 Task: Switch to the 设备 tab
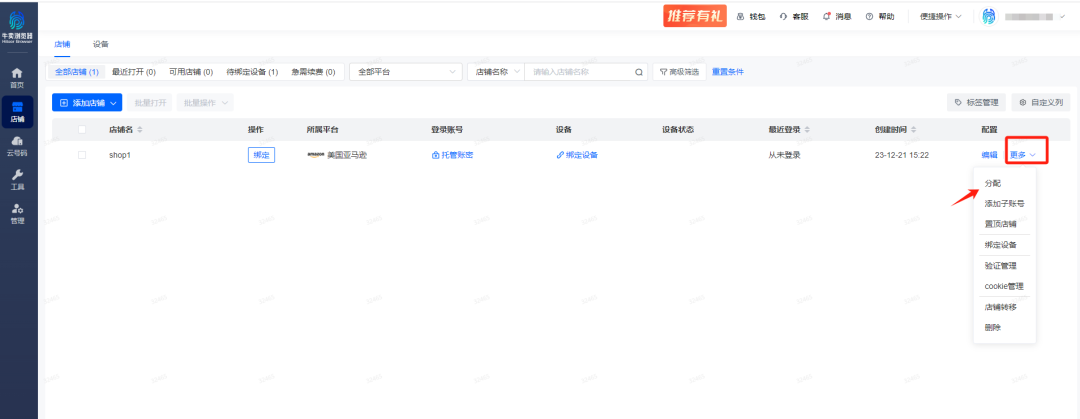tap(101, 45)
